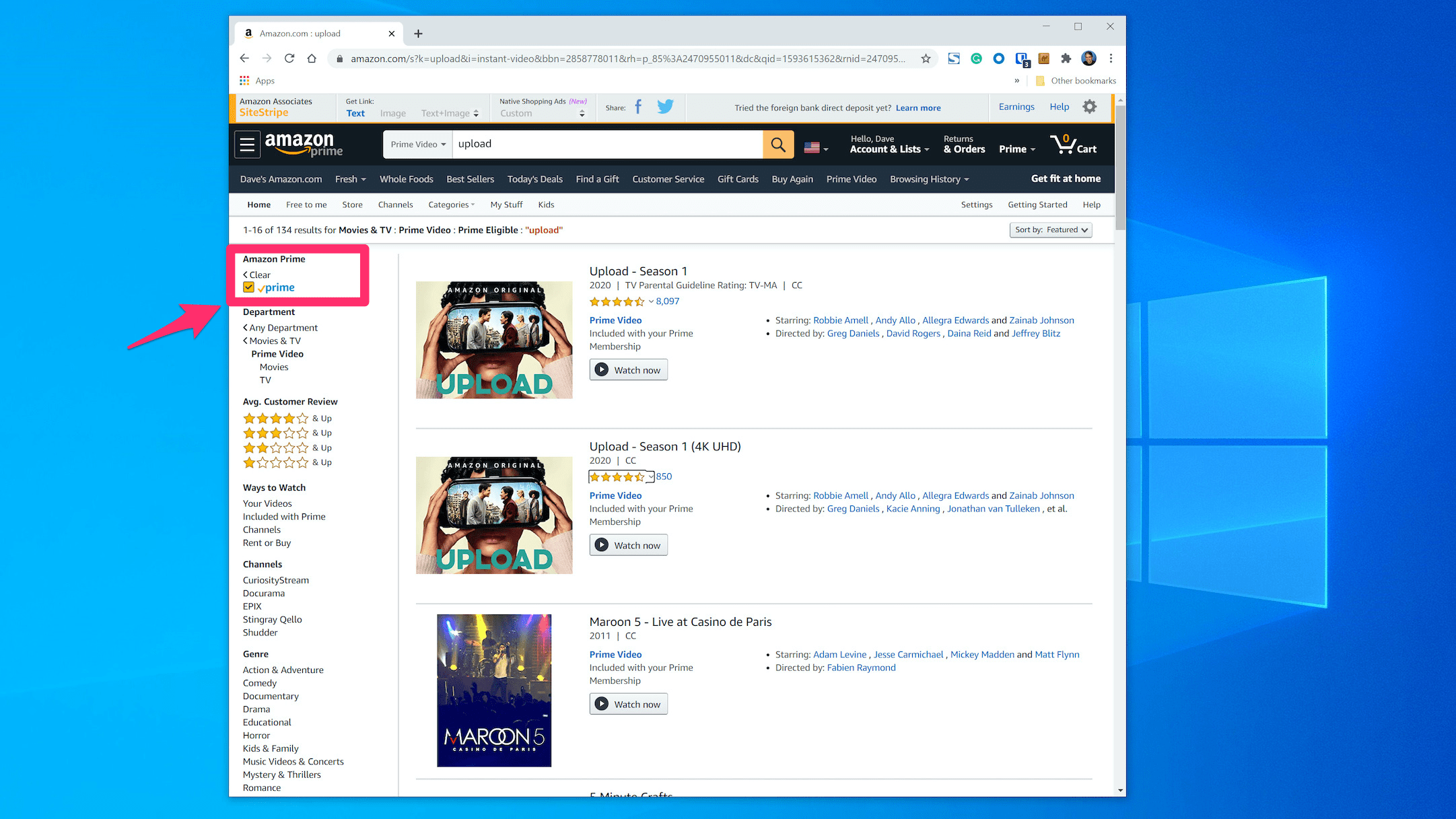Image resolution: width=1456 pixels, height=819 pixels.
Task: Click the Maroon 5 Casino de Paris thumbnail
Action: coord(494,690)
